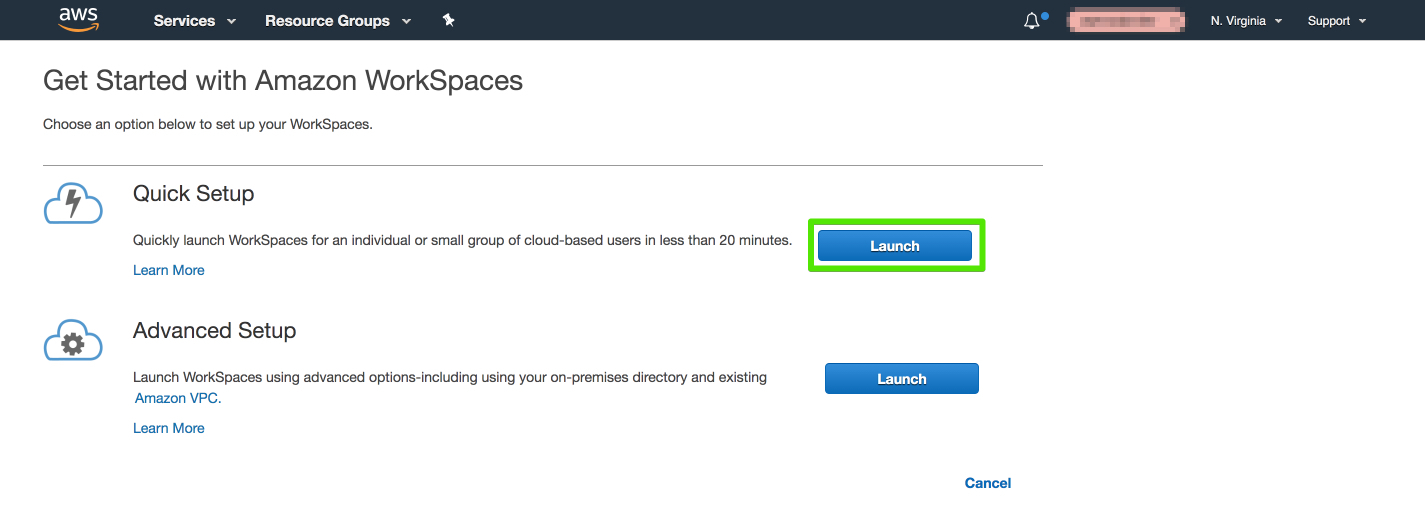Go to the AWS console home logo
The width and height of the screenshot is (1425, 517).
pos(78,19)
